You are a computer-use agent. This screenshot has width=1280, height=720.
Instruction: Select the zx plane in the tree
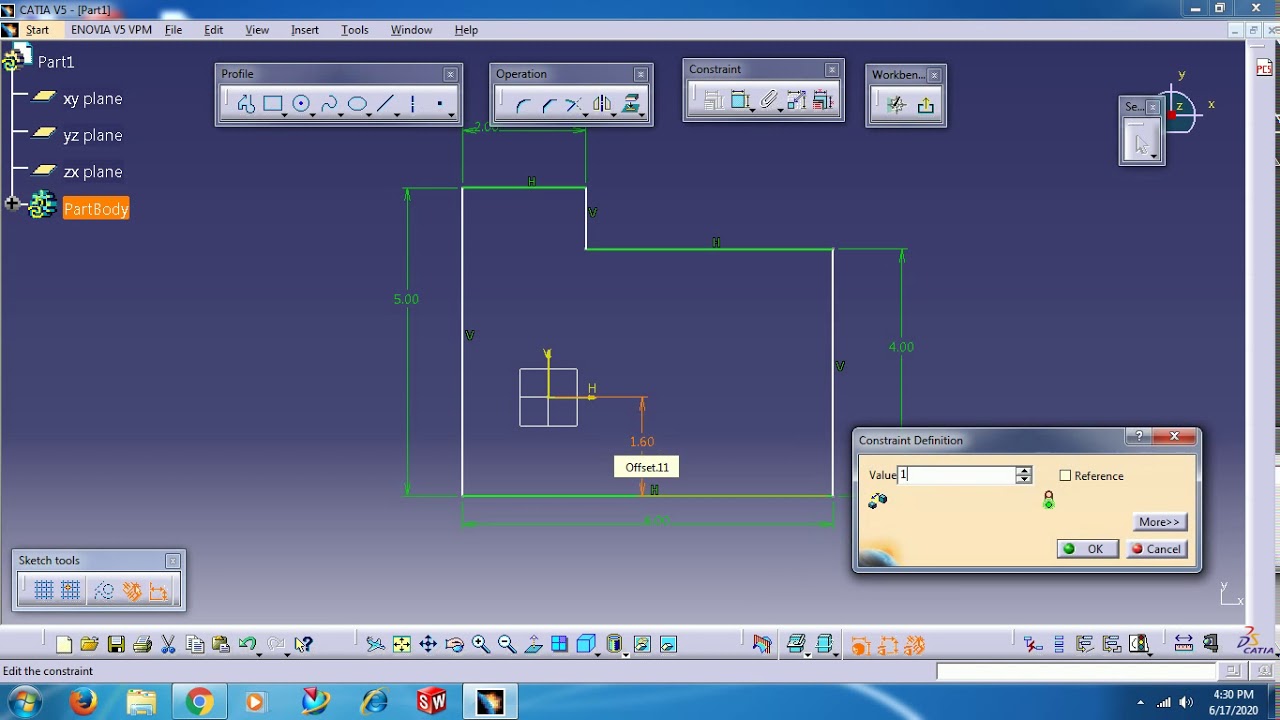92,172
